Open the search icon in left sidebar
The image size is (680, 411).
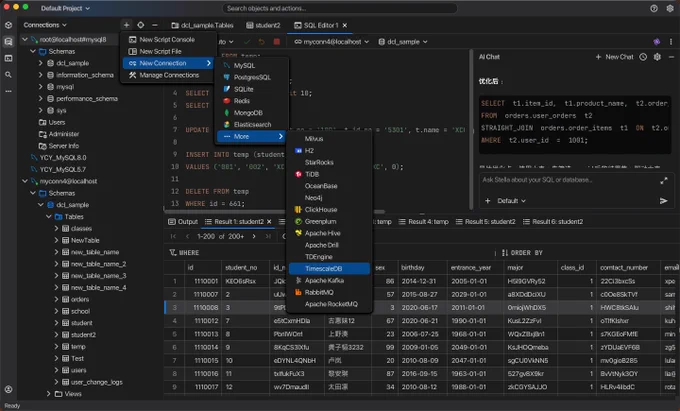click(x=8, y=75)
